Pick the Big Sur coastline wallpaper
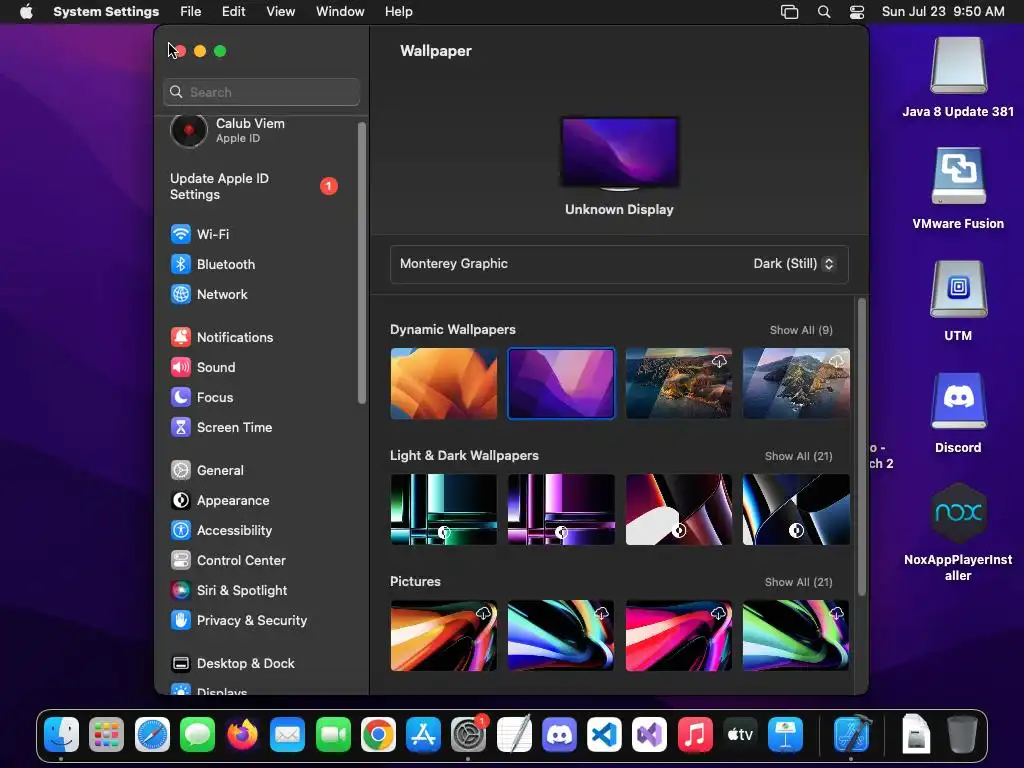 click(x=679, y=383)
